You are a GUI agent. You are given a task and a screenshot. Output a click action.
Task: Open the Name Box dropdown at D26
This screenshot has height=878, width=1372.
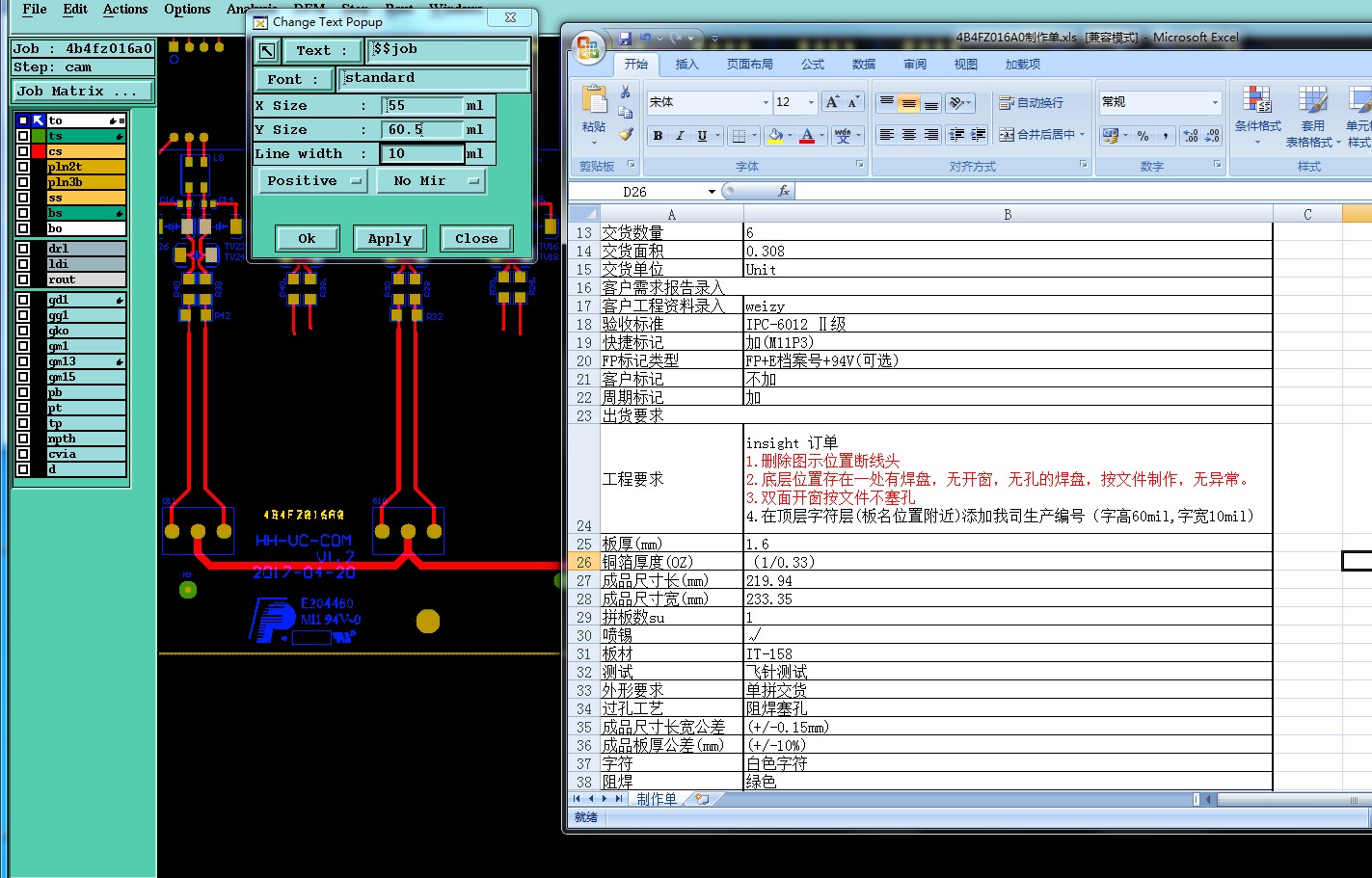[x=712, y=192]
